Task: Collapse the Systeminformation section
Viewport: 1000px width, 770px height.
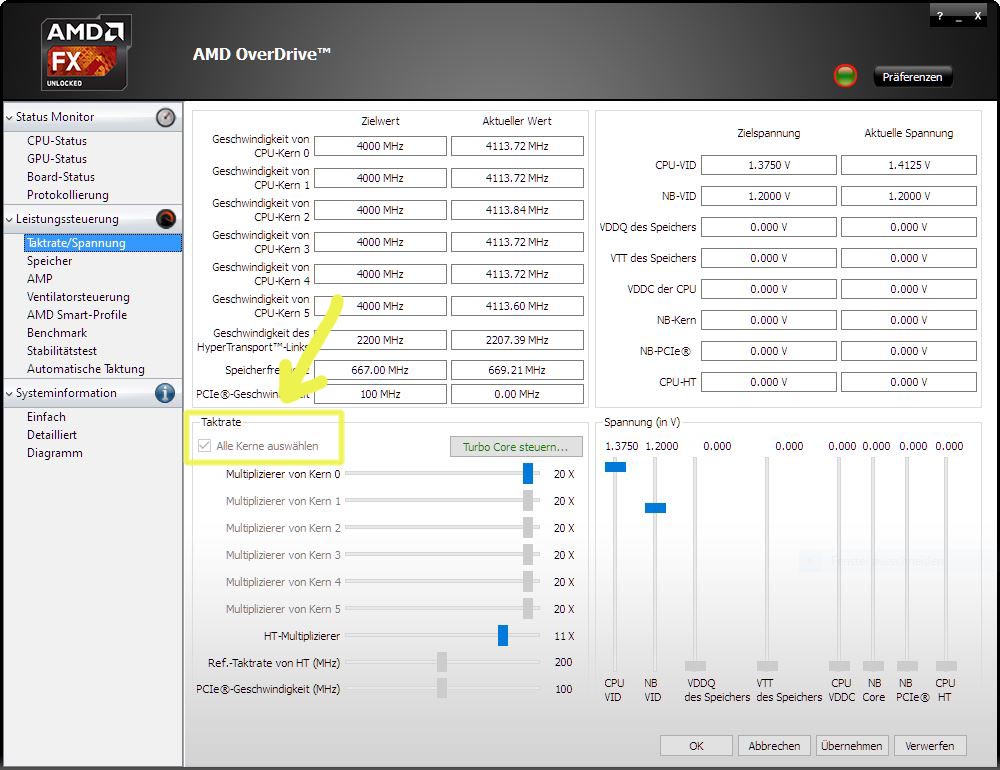Action: (9, 394)
